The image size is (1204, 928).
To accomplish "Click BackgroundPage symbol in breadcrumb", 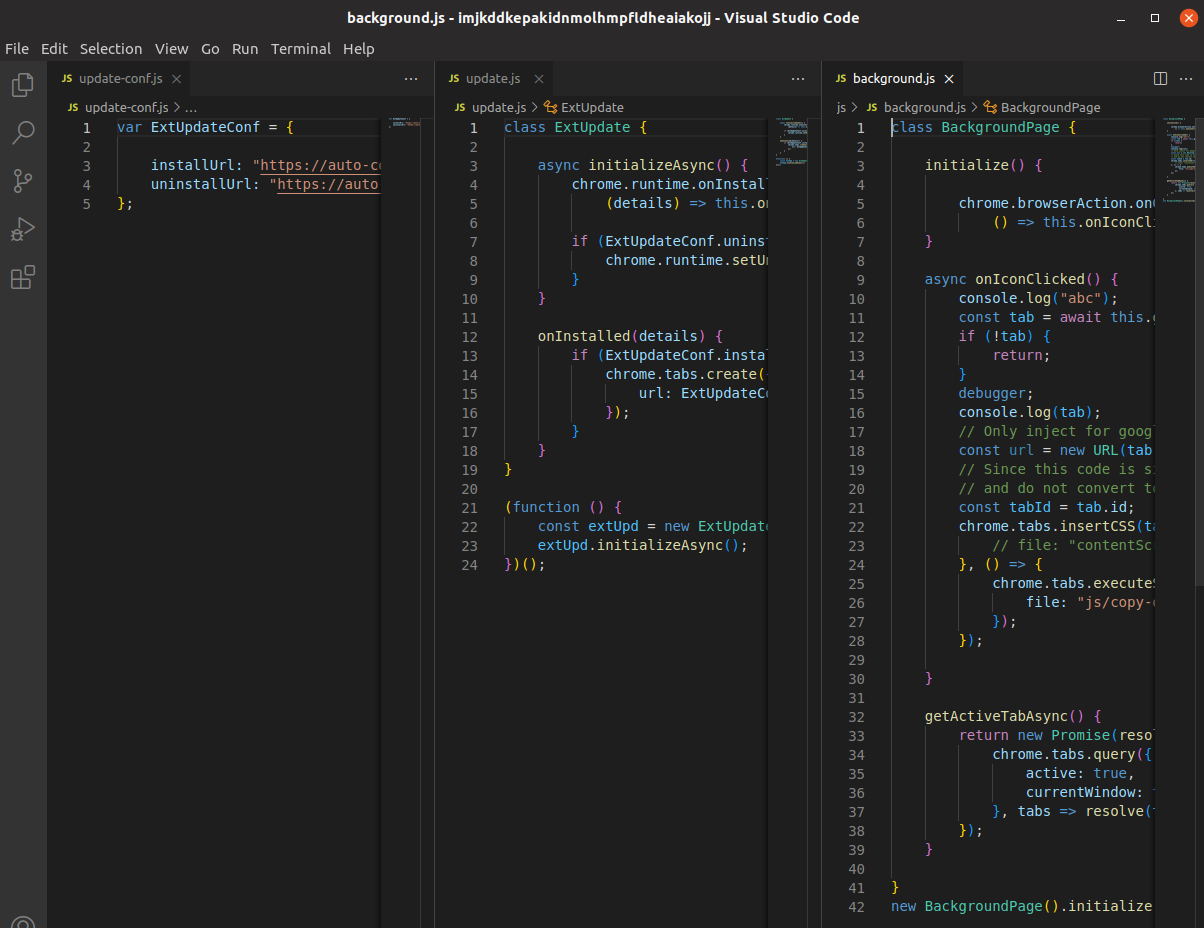I will pos(1042,107).
